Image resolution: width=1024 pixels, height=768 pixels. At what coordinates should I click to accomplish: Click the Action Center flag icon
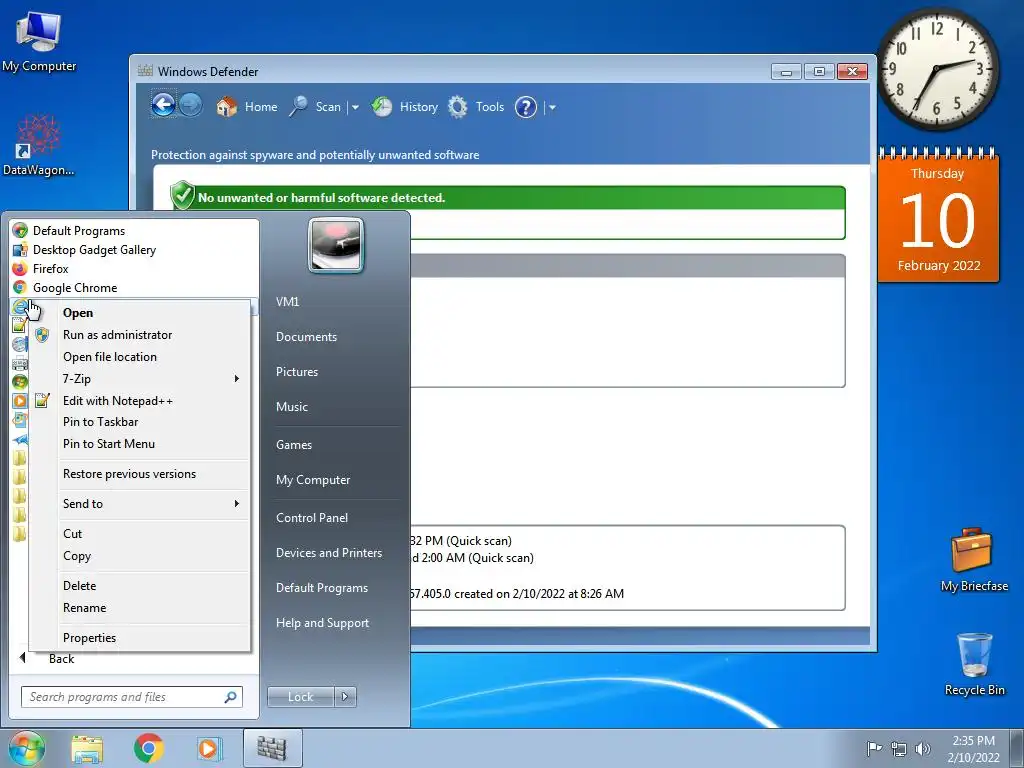[873, 748]
